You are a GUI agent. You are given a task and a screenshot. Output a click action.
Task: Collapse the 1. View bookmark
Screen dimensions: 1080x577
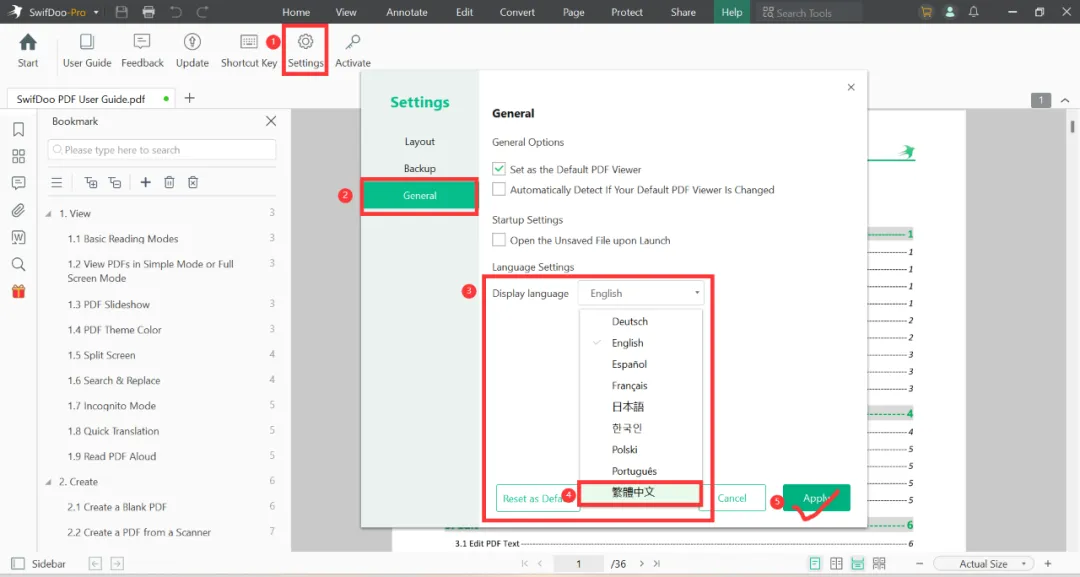pos(48,214)
